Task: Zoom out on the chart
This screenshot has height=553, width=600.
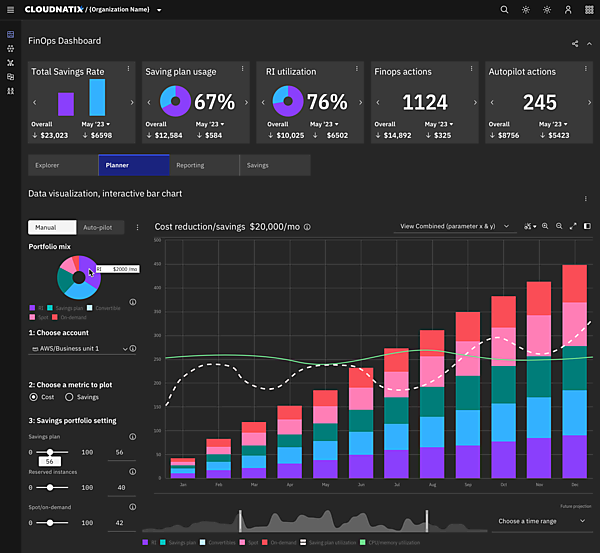Action: tap(558, 227)
